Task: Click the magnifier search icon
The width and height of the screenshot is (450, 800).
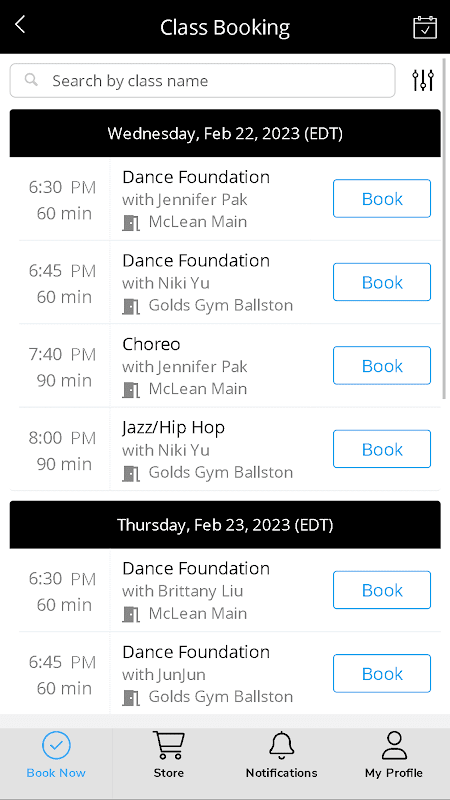Action: pyautogui.click(x=32, y=80)
